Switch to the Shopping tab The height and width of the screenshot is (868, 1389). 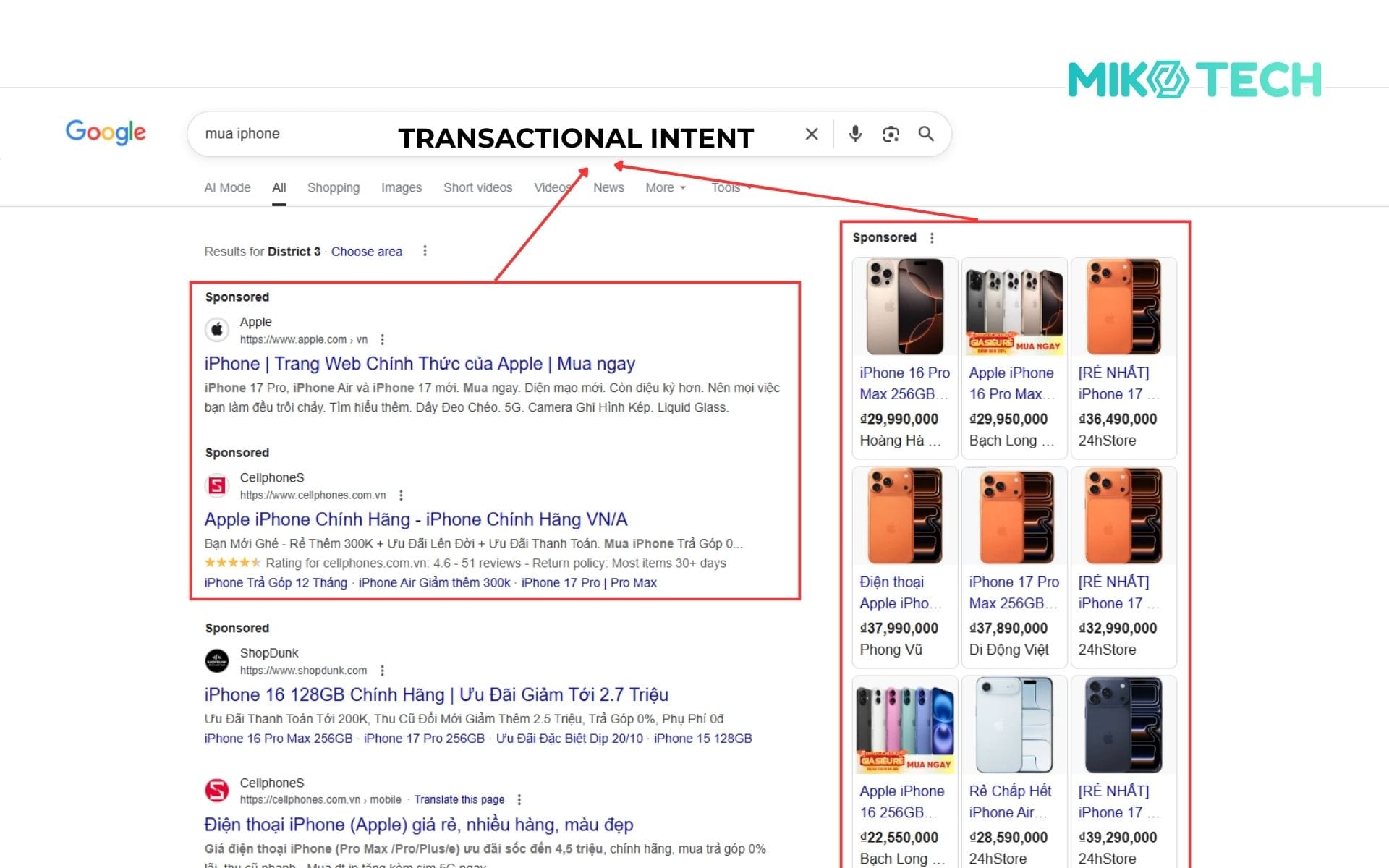pyautogui.click(x=334, y=187)
